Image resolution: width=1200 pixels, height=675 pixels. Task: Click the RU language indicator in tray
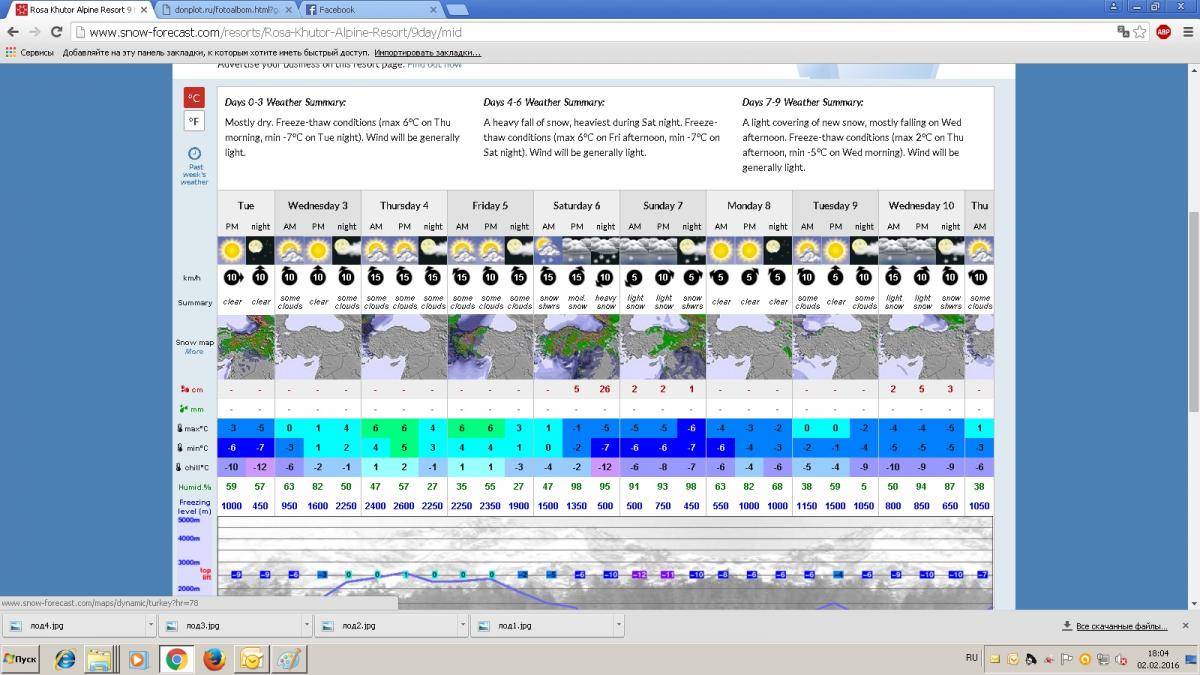coord(972,658)
